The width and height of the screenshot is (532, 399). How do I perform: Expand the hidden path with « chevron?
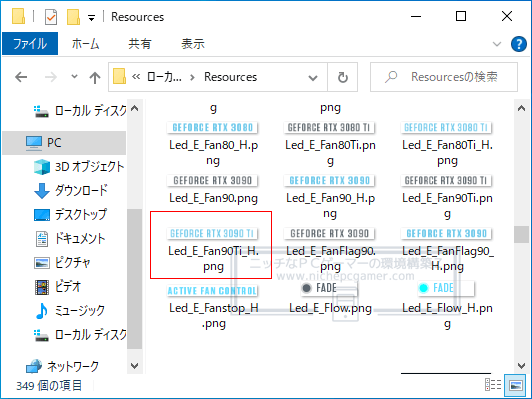coord(136,77)
